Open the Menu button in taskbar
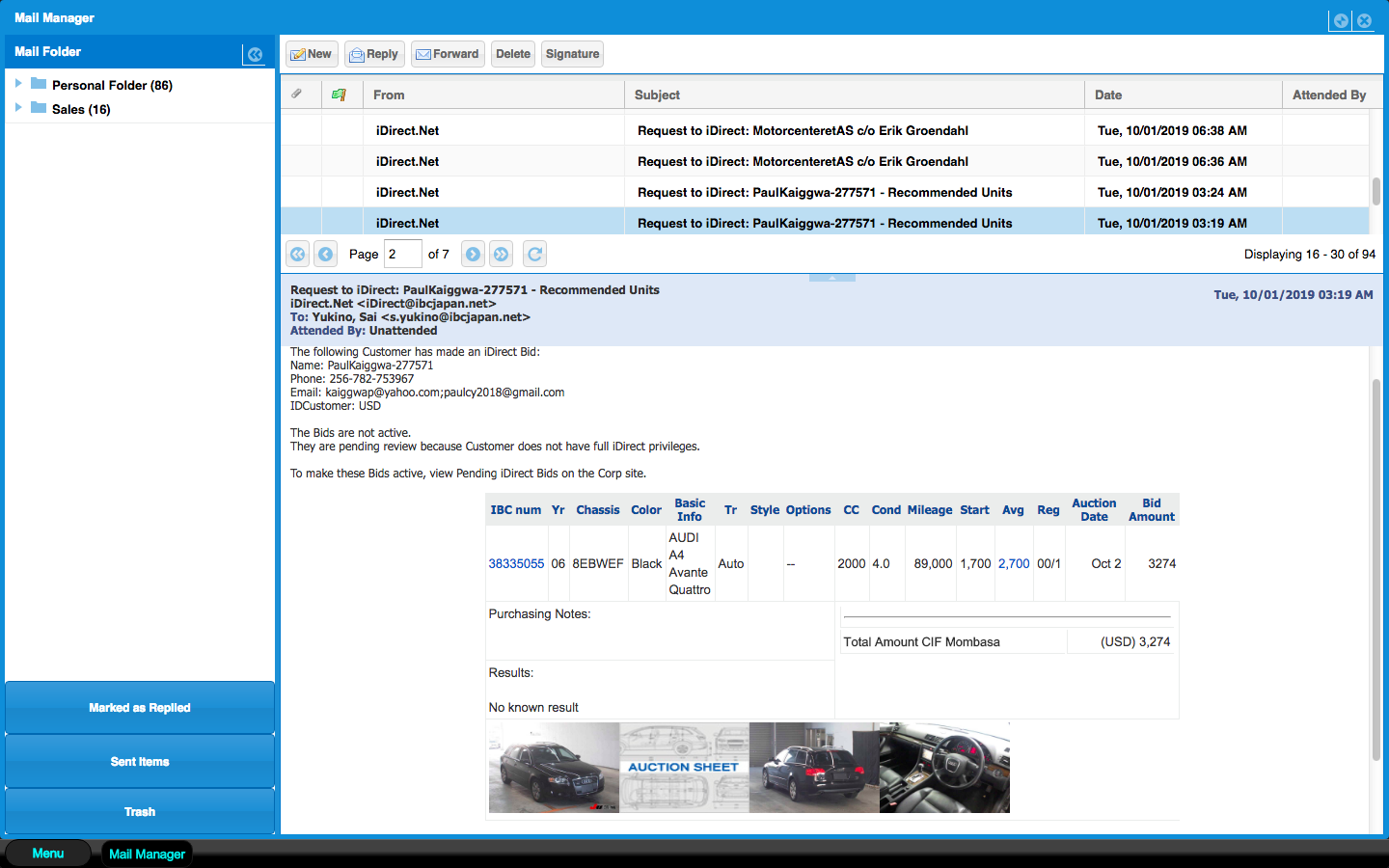The width and height of the screenshot is (1389, 868). (x=48, y=853)
